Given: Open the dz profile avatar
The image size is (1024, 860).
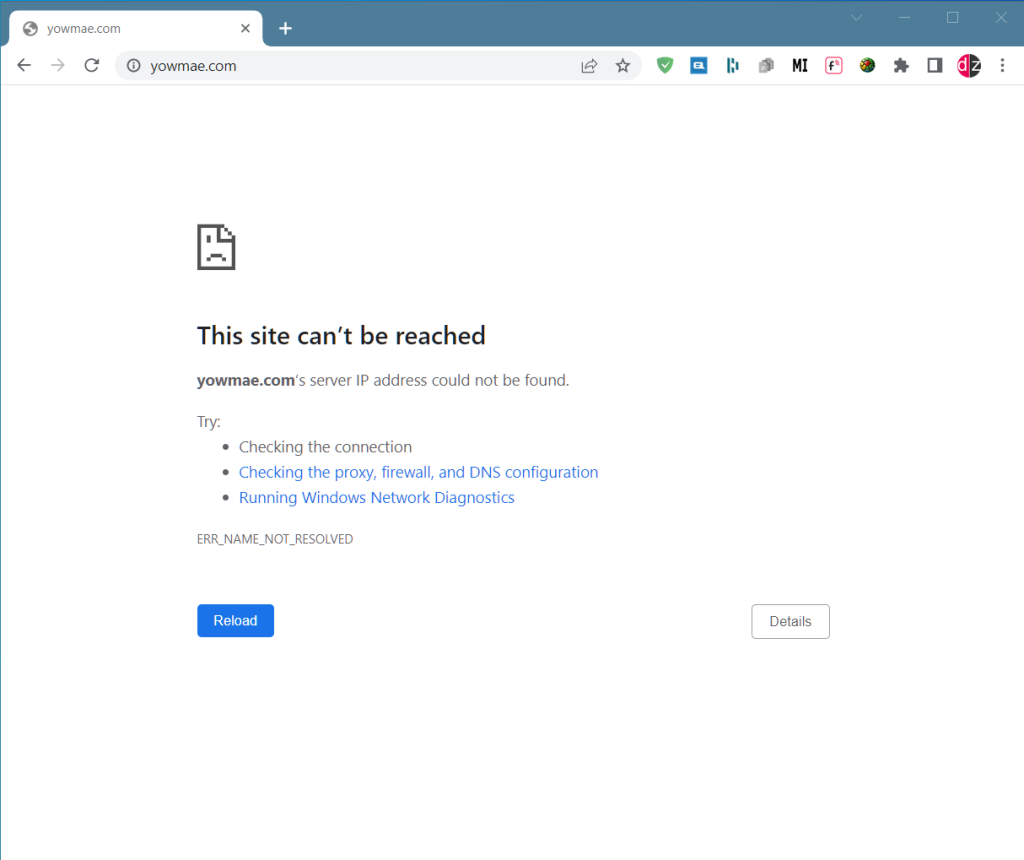Looking at the screenshot, I should pos(969,65).
